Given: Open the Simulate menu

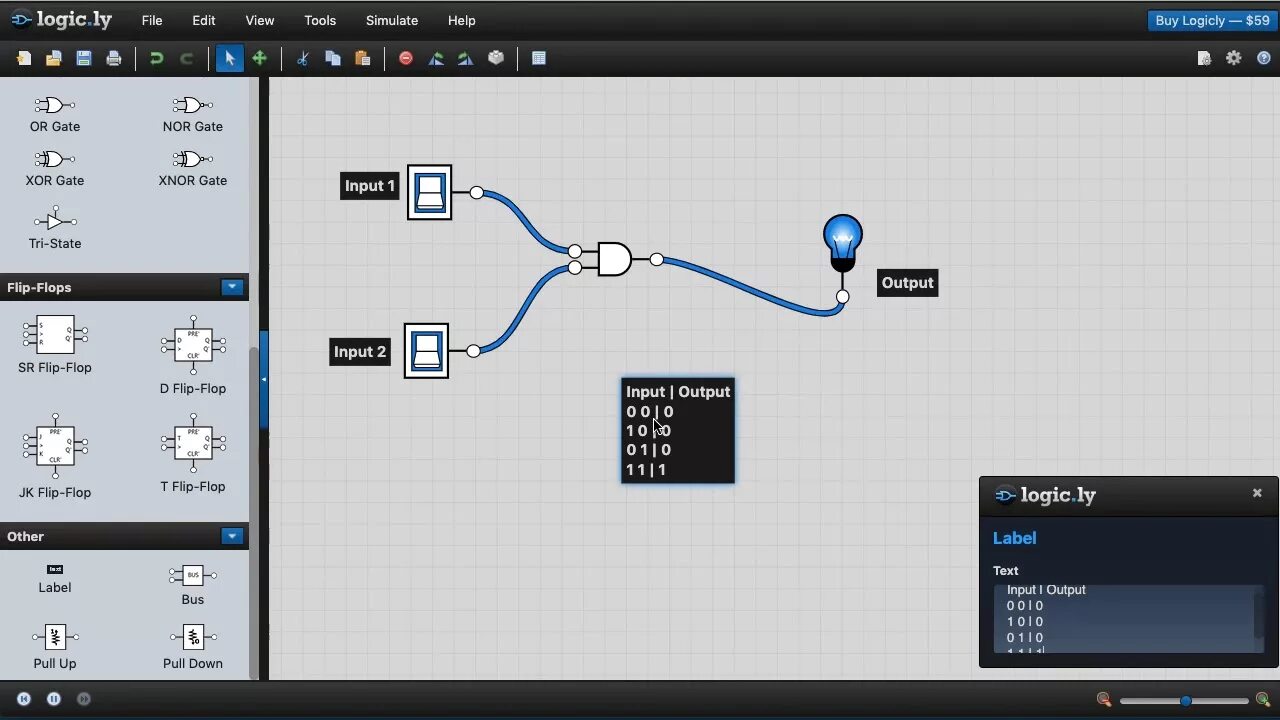Looking at the screenshot, I should (x=392, y=20).
